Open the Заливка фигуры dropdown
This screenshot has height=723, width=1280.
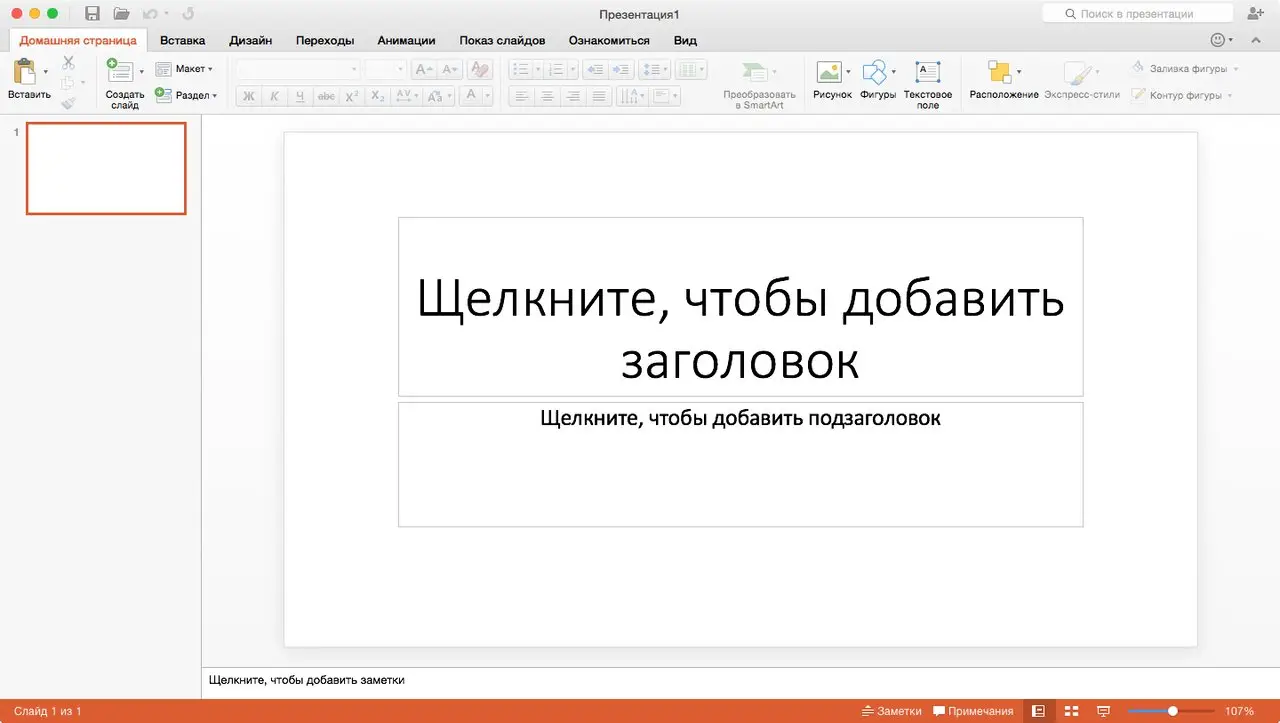[1185, 69]
